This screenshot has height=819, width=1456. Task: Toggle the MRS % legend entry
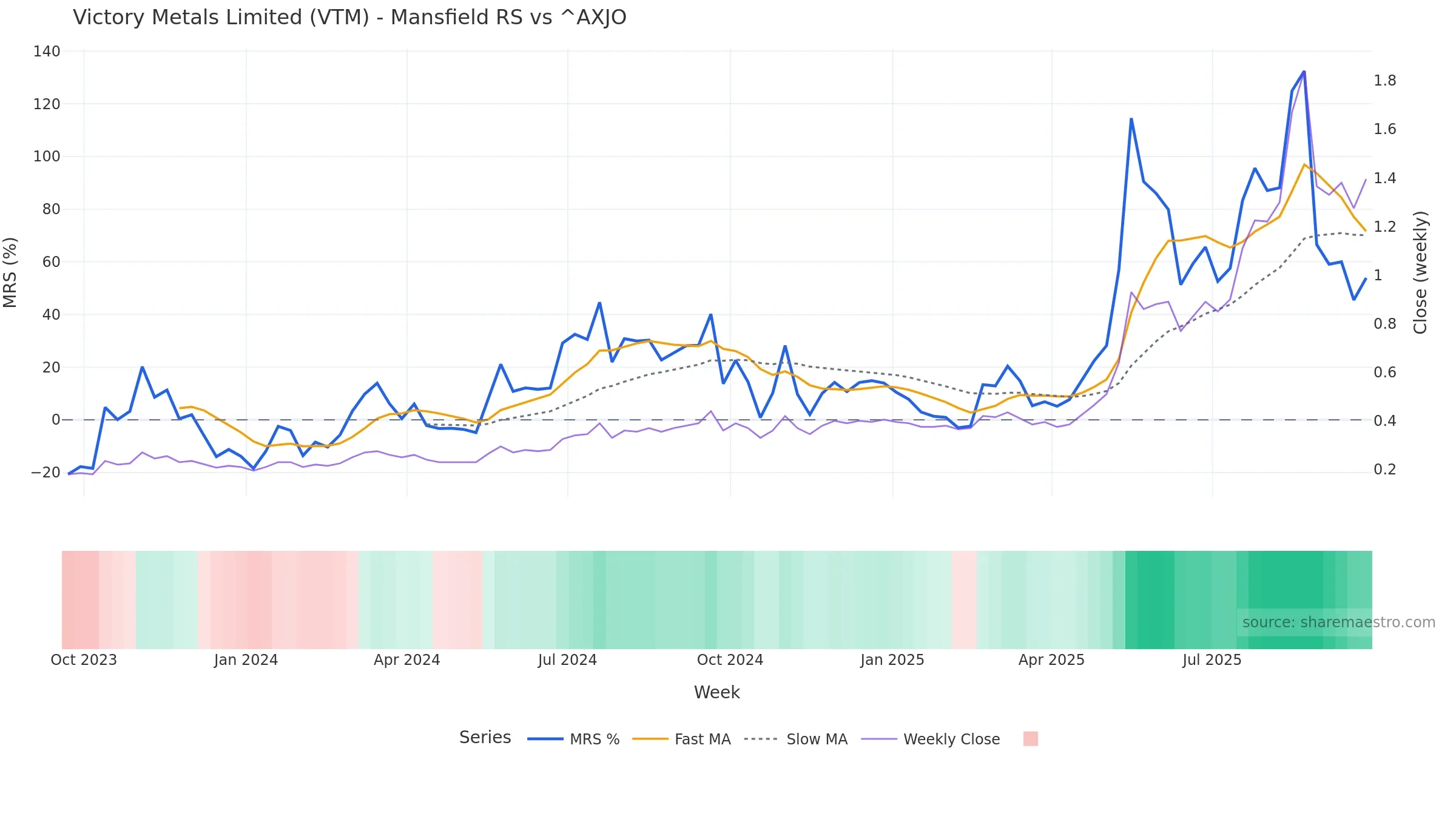573,739
